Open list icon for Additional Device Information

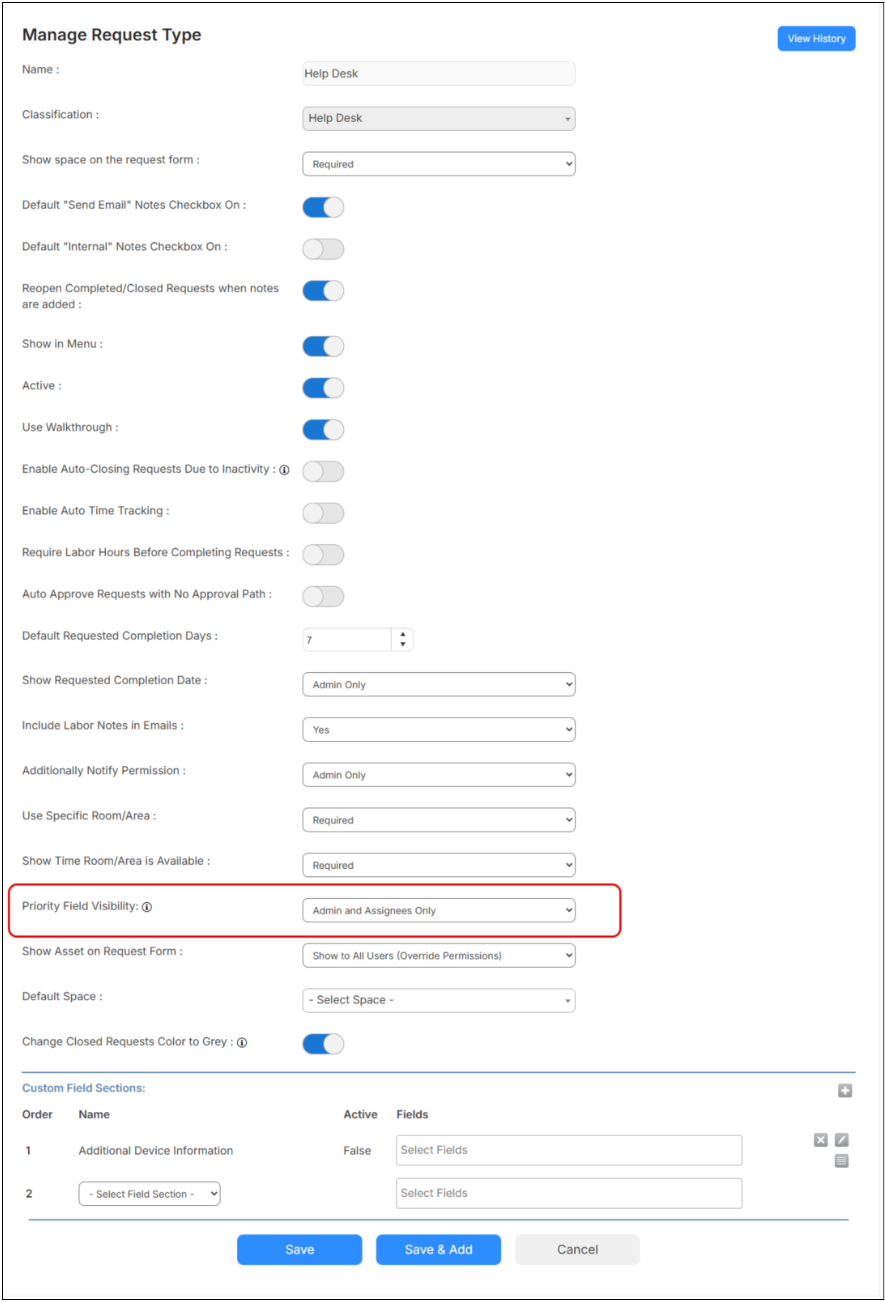click(842, 1161)
